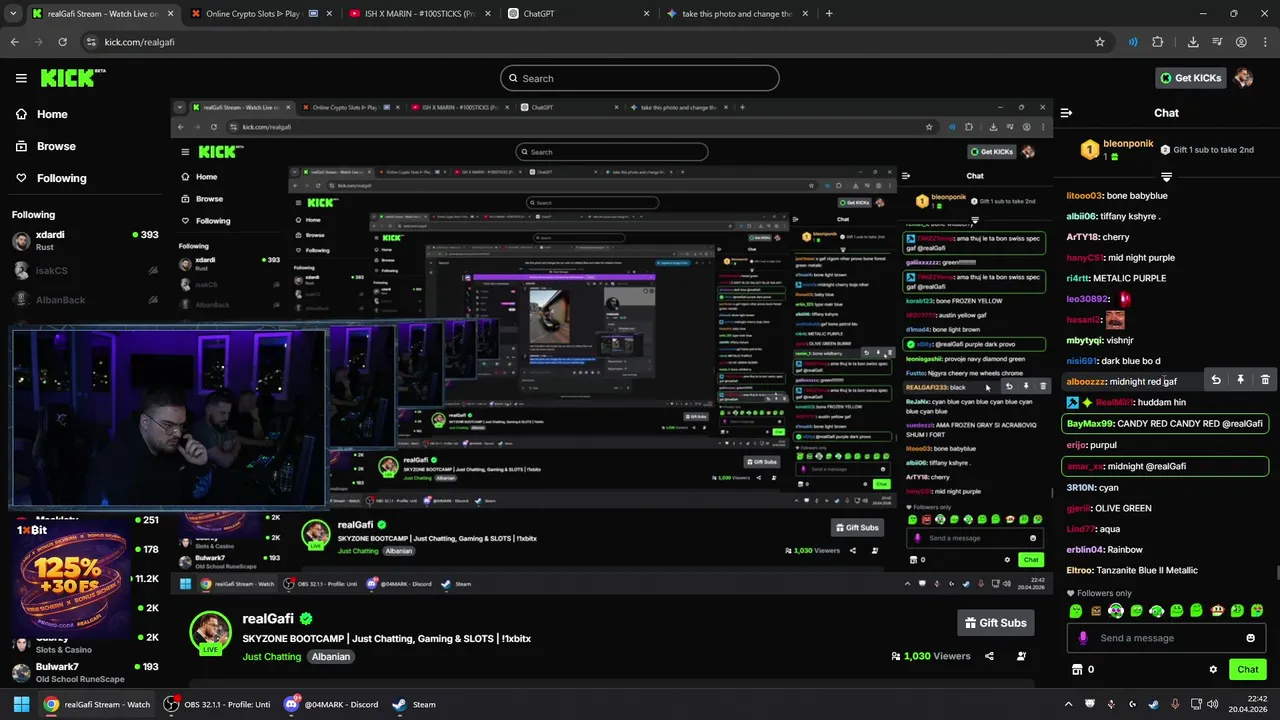Open OBS 32.1.1 from taskbar
The width and height of the screenshot is (1280, 720).
217,704
